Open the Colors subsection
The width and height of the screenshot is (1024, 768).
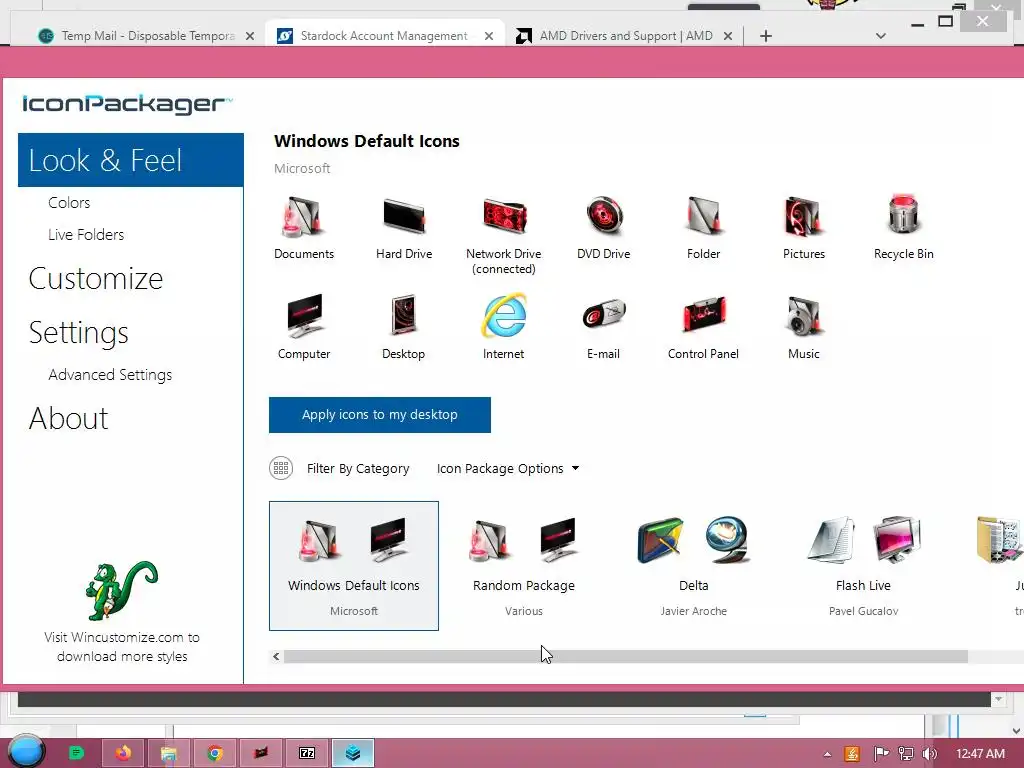click(69, 202)
